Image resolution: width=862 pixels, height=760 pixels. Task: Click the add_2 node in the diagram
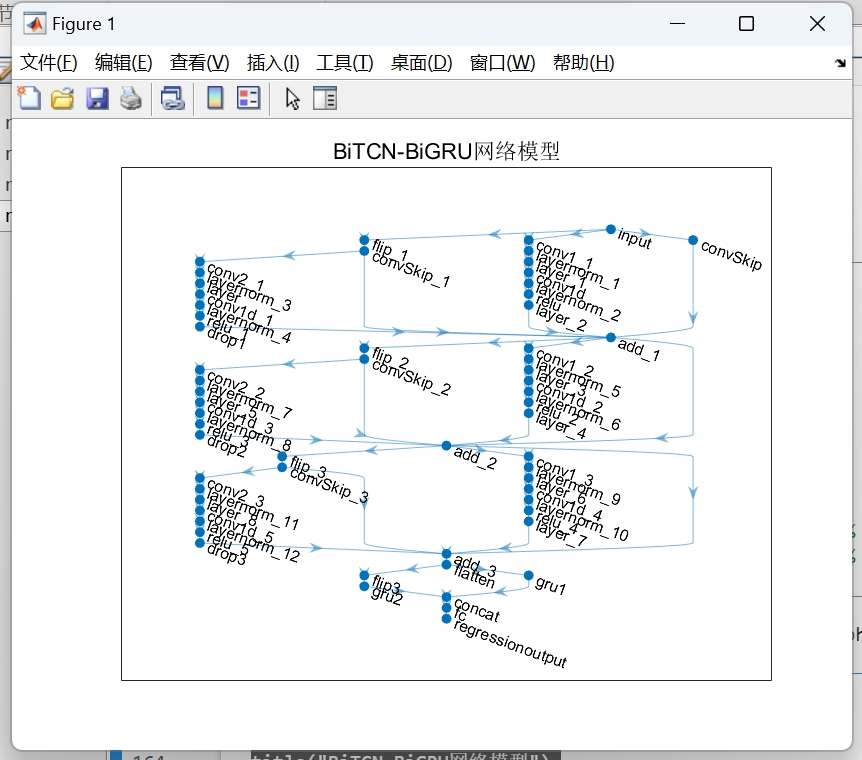click(x=444, y=446)
